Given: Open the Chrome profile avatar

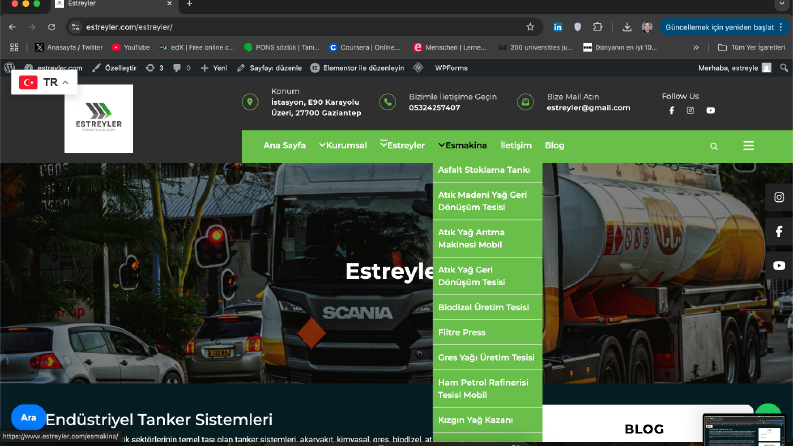Looking at the screenshot, I should pyautogui.click(x=647, y=27).
